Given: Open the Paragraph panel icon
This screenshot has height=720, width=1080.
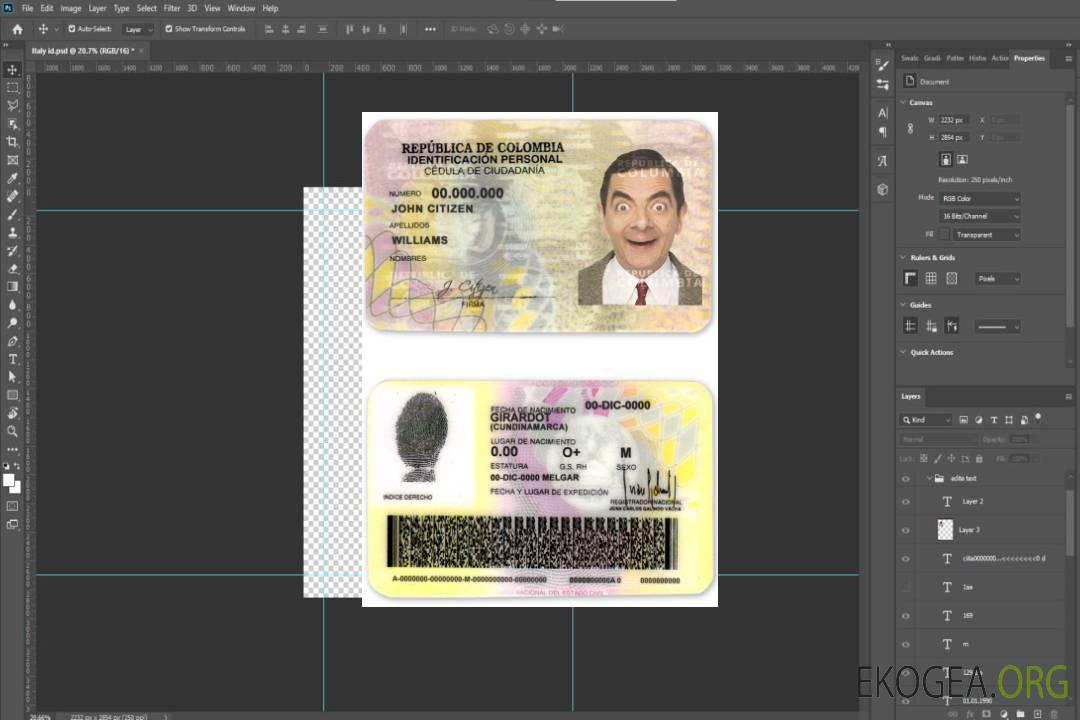Looking at the screenshot, I should tap(882, 132).
